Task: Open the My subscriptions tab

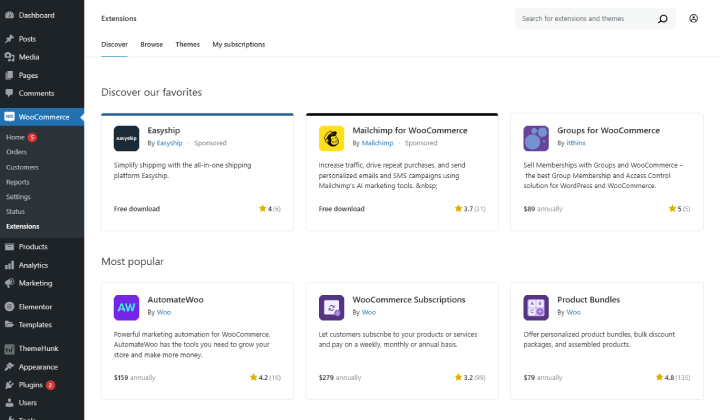Action: pyautogui.click(x=238, y=45)
